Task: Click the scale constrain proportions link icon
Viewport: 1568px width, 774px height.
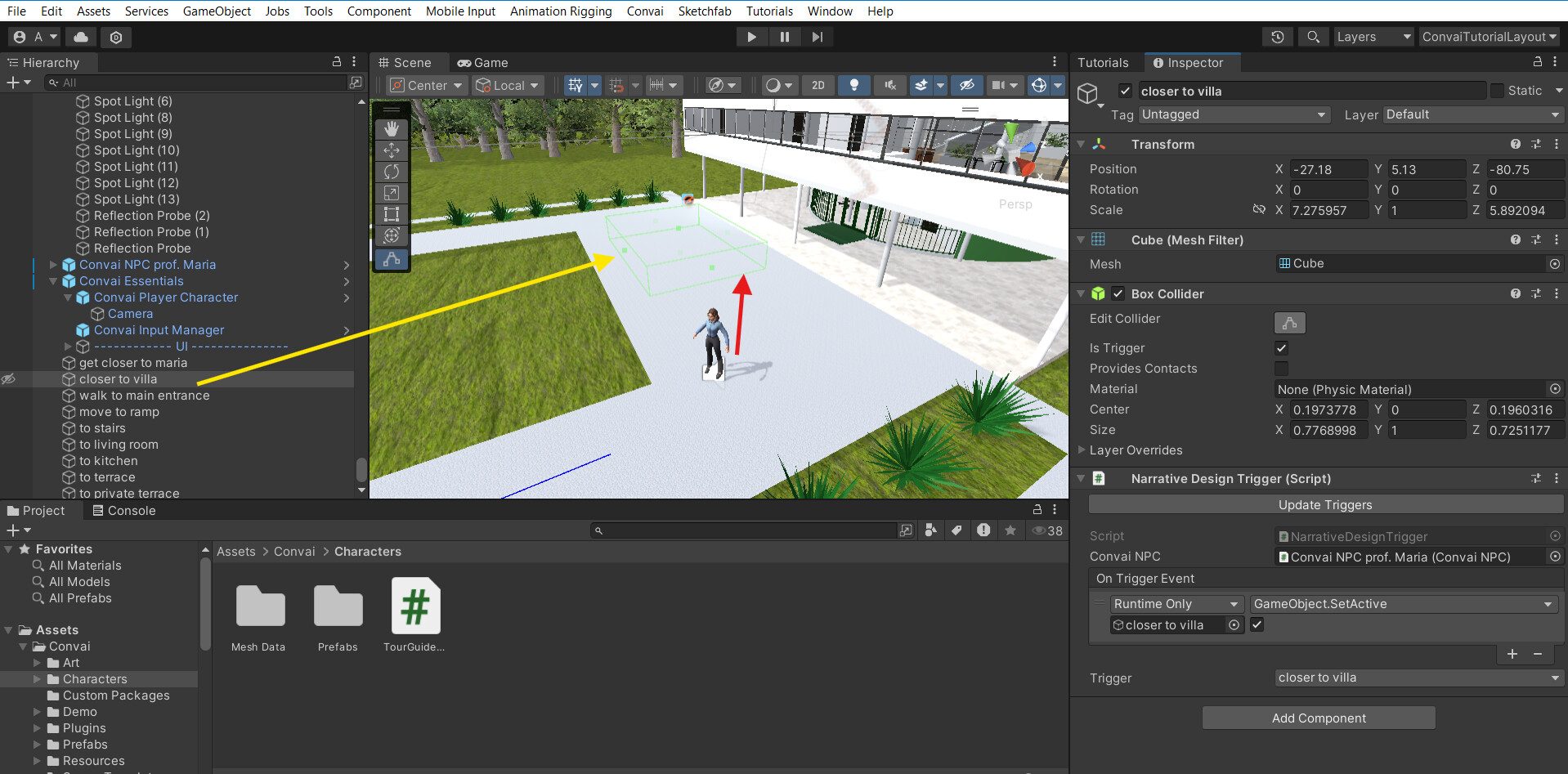Action: [x=1259, y=210]
